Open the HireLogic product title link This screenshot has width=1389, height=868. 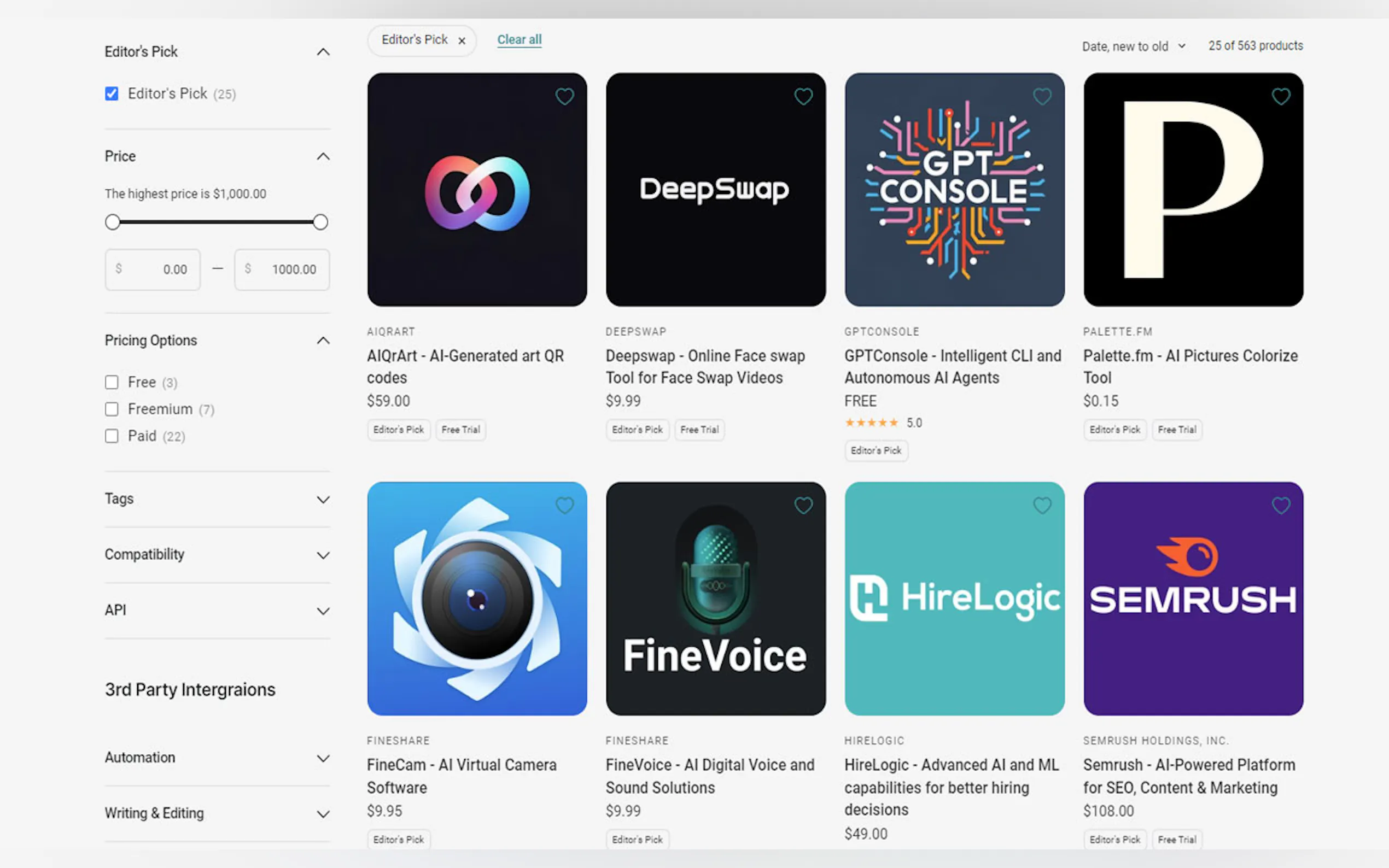click(952, 787)
